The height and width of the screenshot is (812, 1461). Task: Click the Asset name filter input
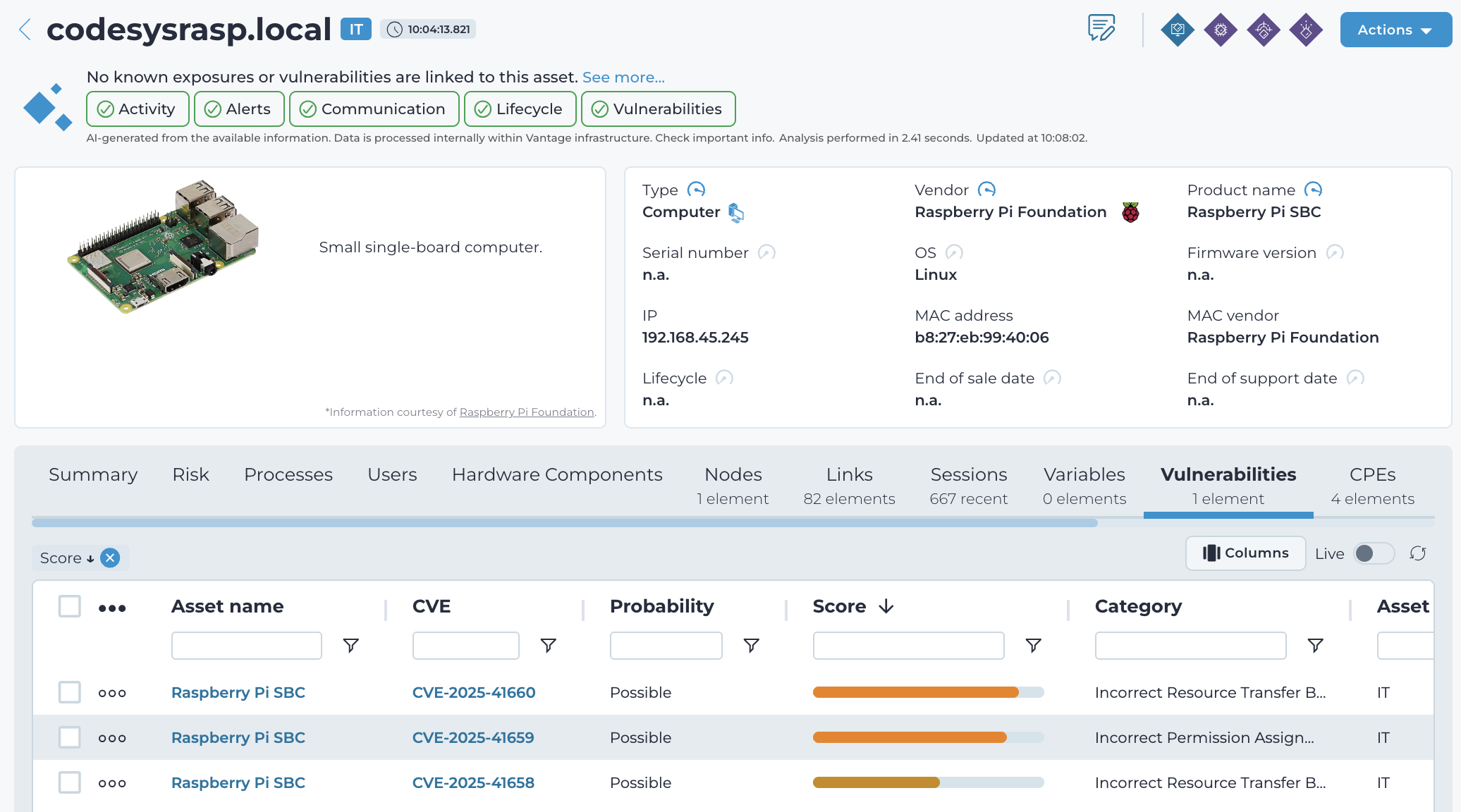pos(246,645)
